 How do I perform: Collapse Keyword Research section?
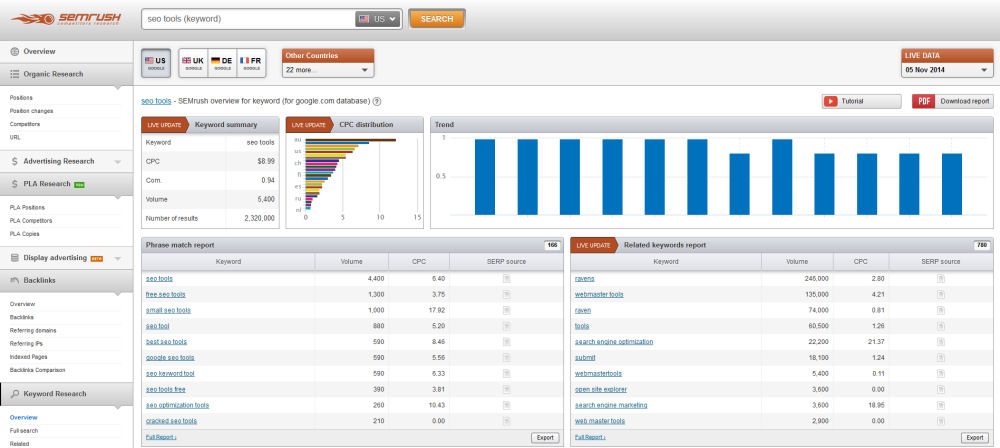66,394
